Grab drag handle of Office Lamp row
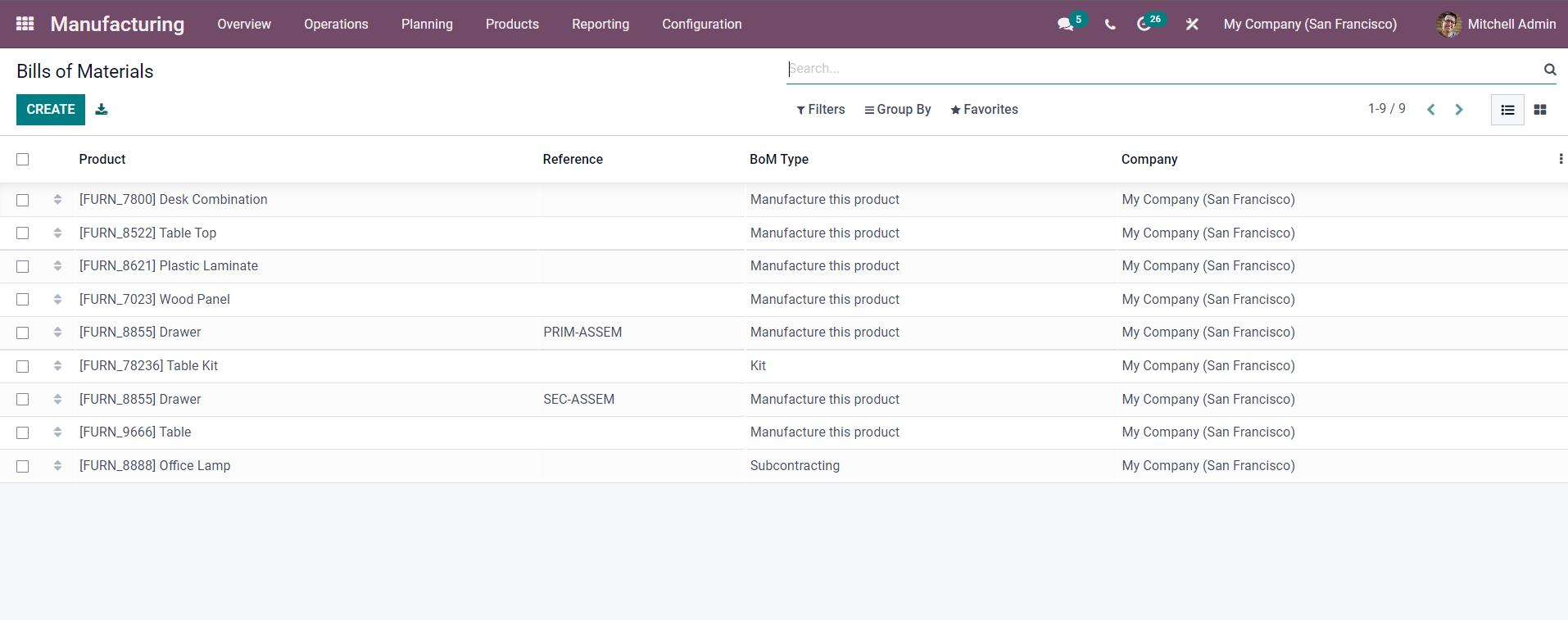 57,465
